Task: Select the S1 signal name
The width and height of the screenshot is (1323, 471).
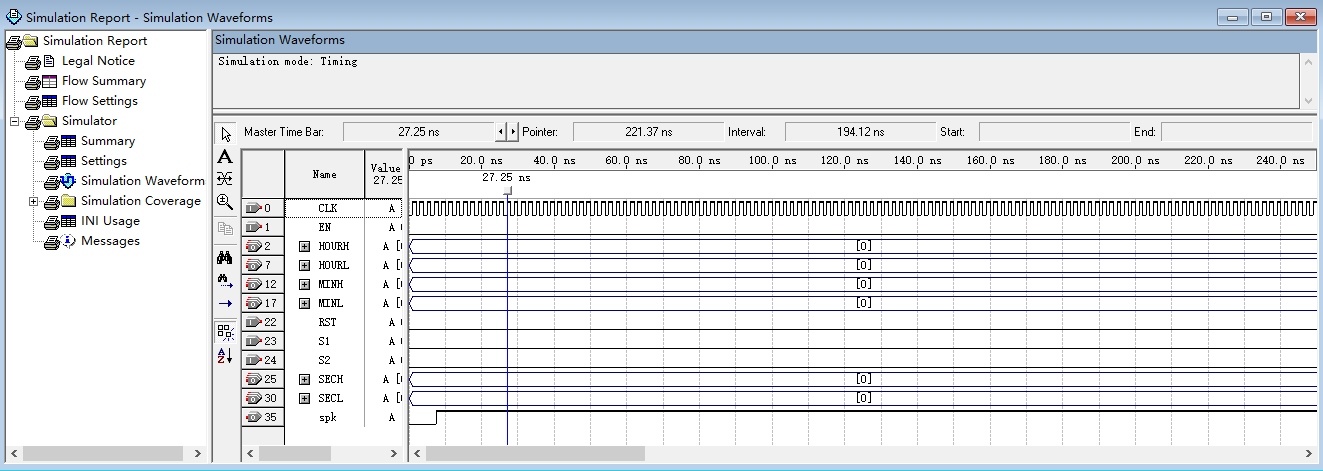Action: point(324,341)
